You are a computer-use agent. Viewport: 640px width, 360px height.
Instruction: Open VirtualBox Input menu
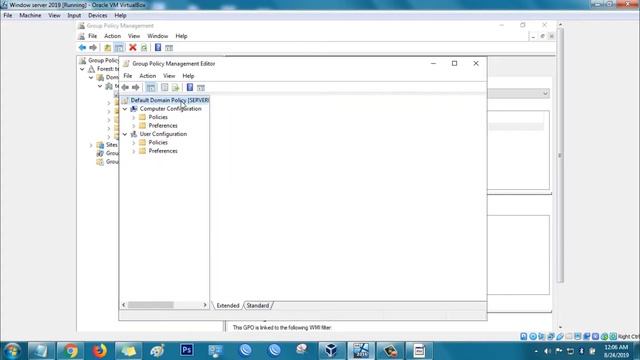coord(74,16)
